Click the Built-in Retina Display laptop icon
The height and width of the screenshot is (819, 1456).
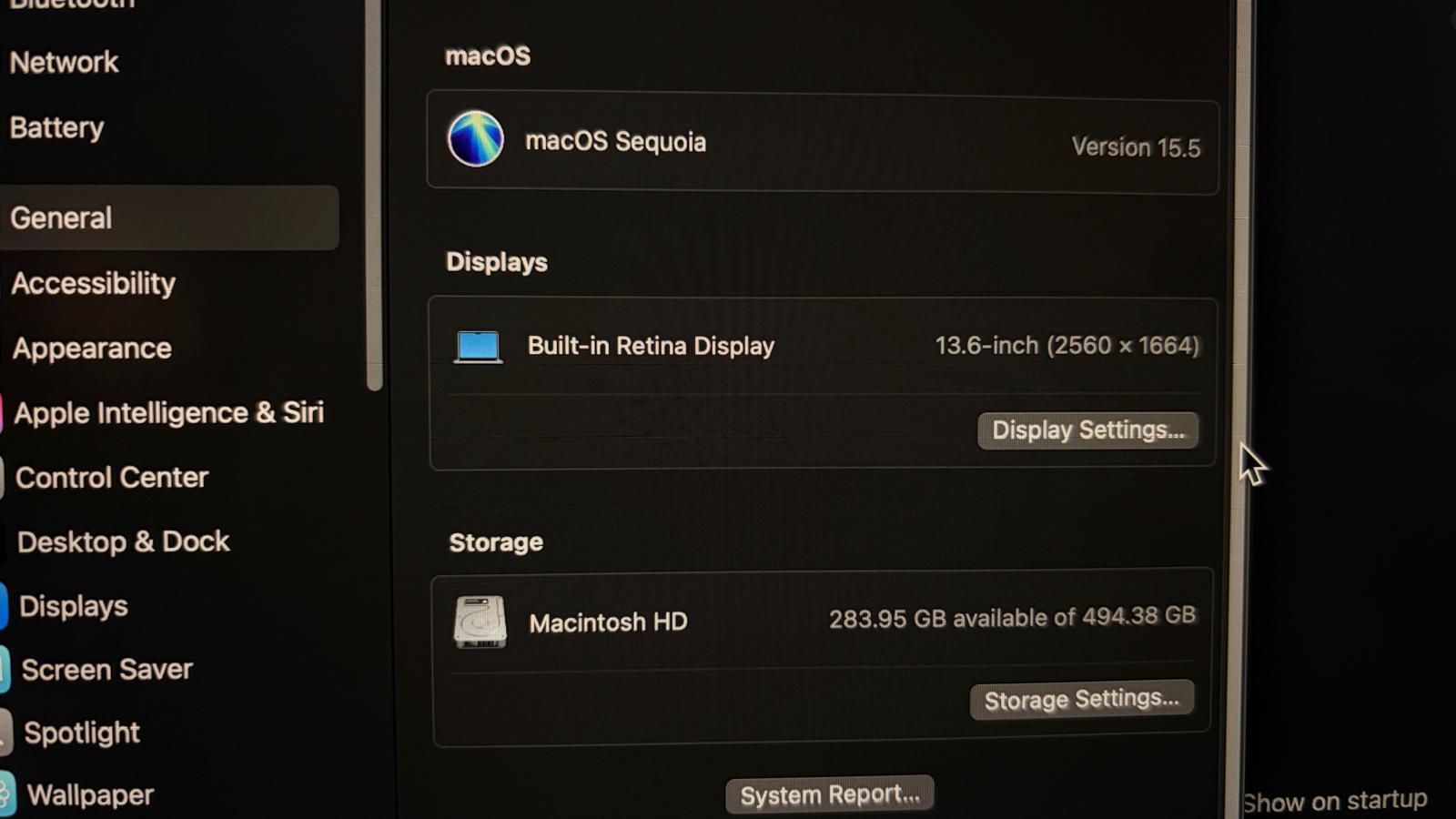[x=478, y=347]
